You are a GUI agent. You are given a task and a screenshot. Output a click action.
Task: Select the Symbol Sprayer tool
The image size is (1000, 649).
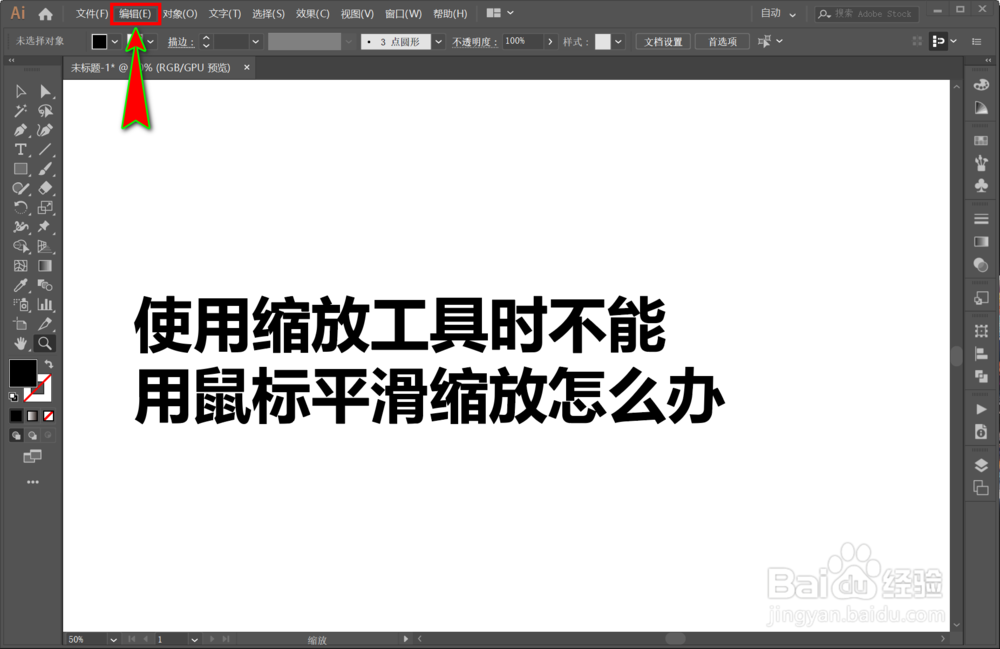click(20, 305)
